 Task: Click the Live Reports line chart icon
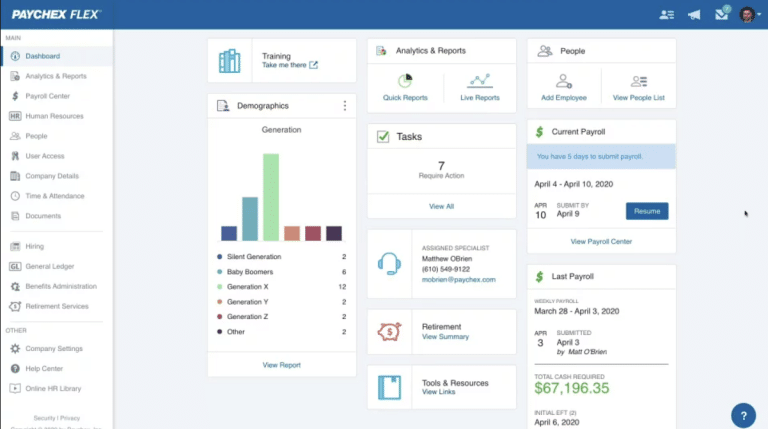click(x=480, y=80)
